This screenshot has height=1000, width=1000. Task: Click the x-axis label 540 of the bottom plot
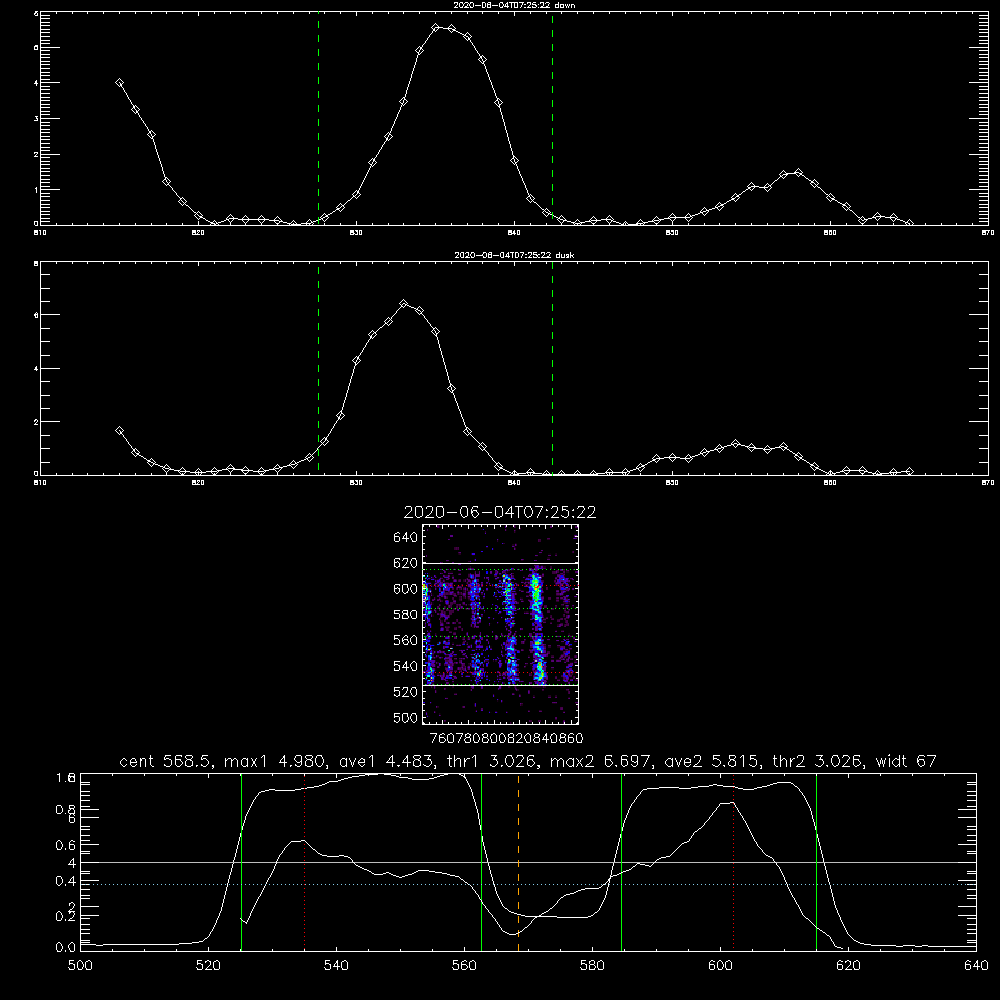click(336, 966)
